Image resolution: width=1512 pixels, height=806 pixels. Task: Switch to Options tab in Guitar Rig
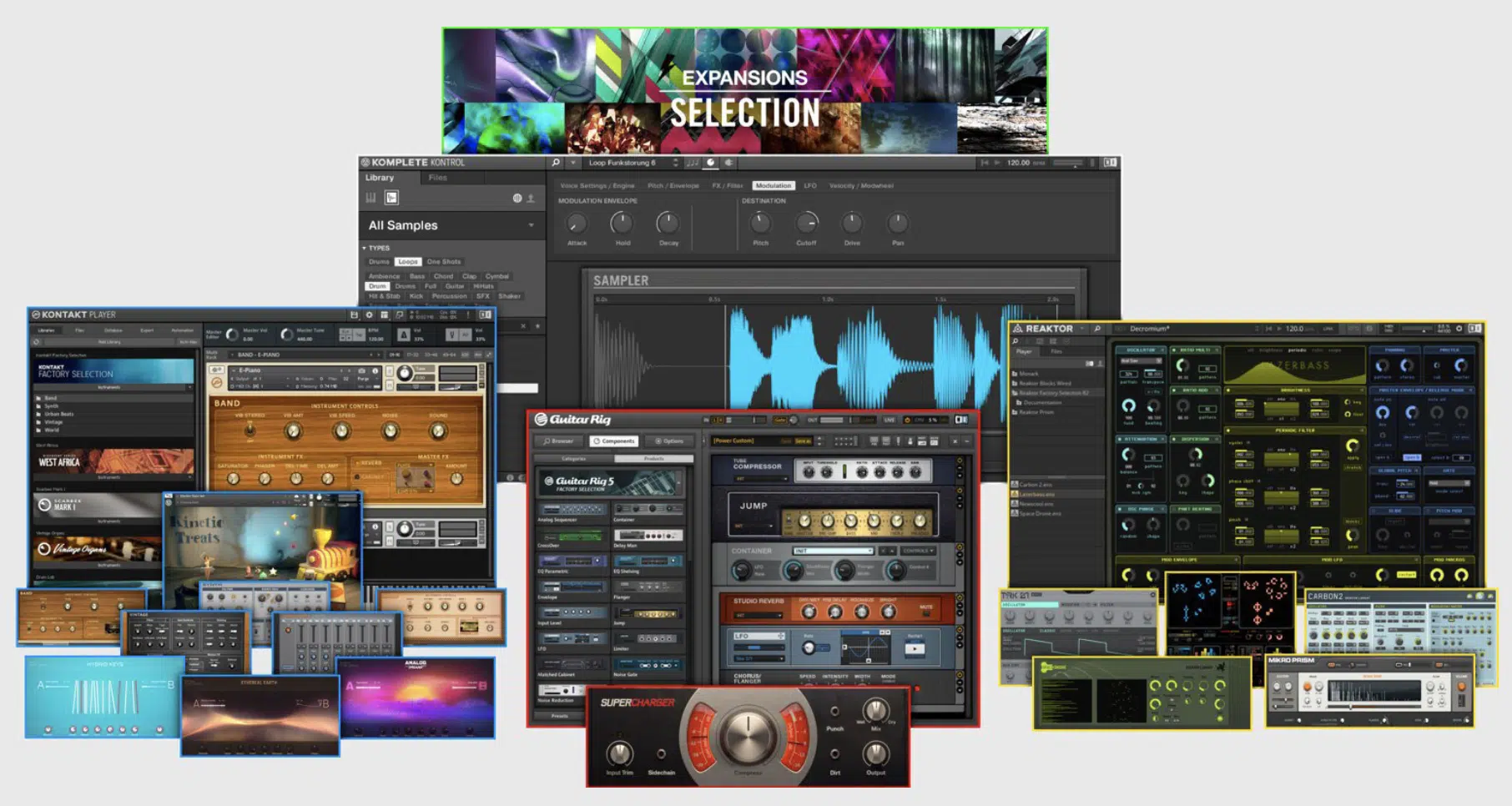669,441
